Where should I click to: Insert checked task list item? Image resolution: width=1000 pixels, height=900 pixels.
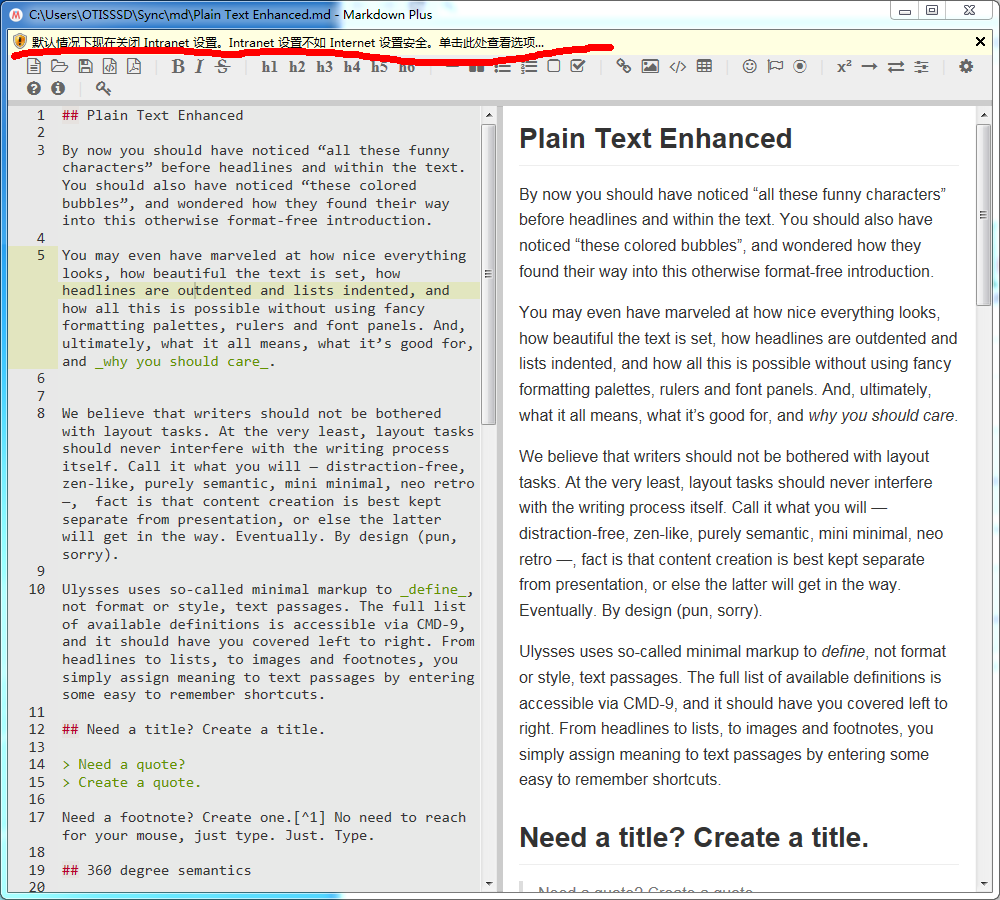coord(578,67)
